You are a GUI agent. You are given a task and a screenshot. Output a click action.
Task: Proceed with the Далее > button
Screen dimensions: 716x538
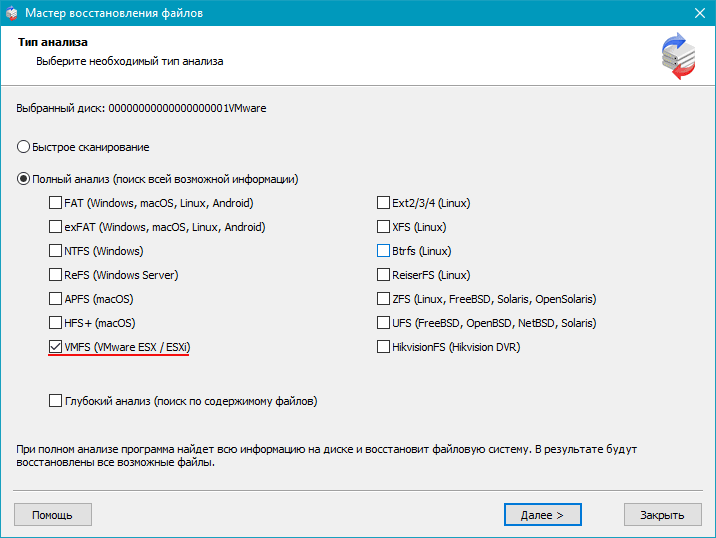click(x=542, y=515)
